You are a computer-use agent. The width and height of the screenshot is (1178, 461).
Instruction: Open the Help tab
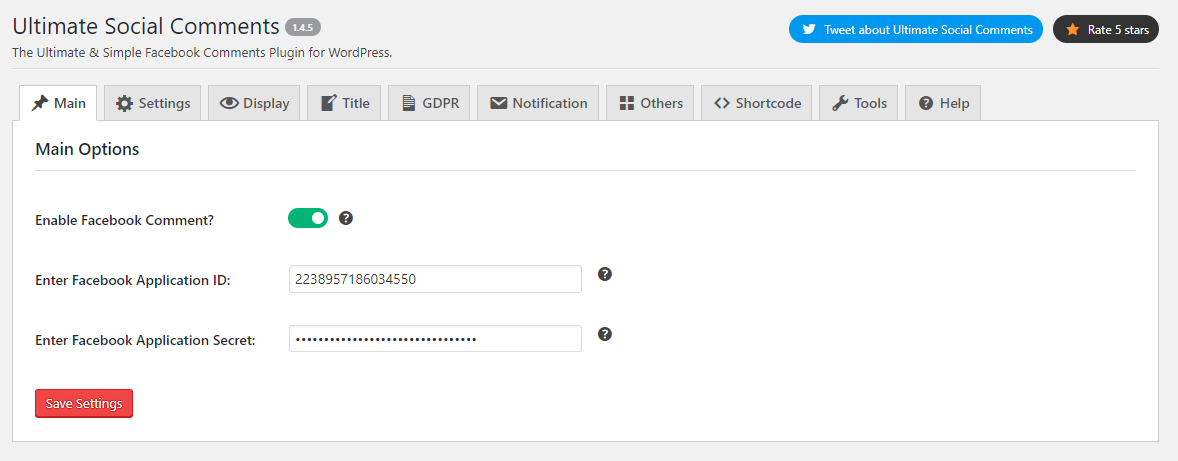[943, 103]
